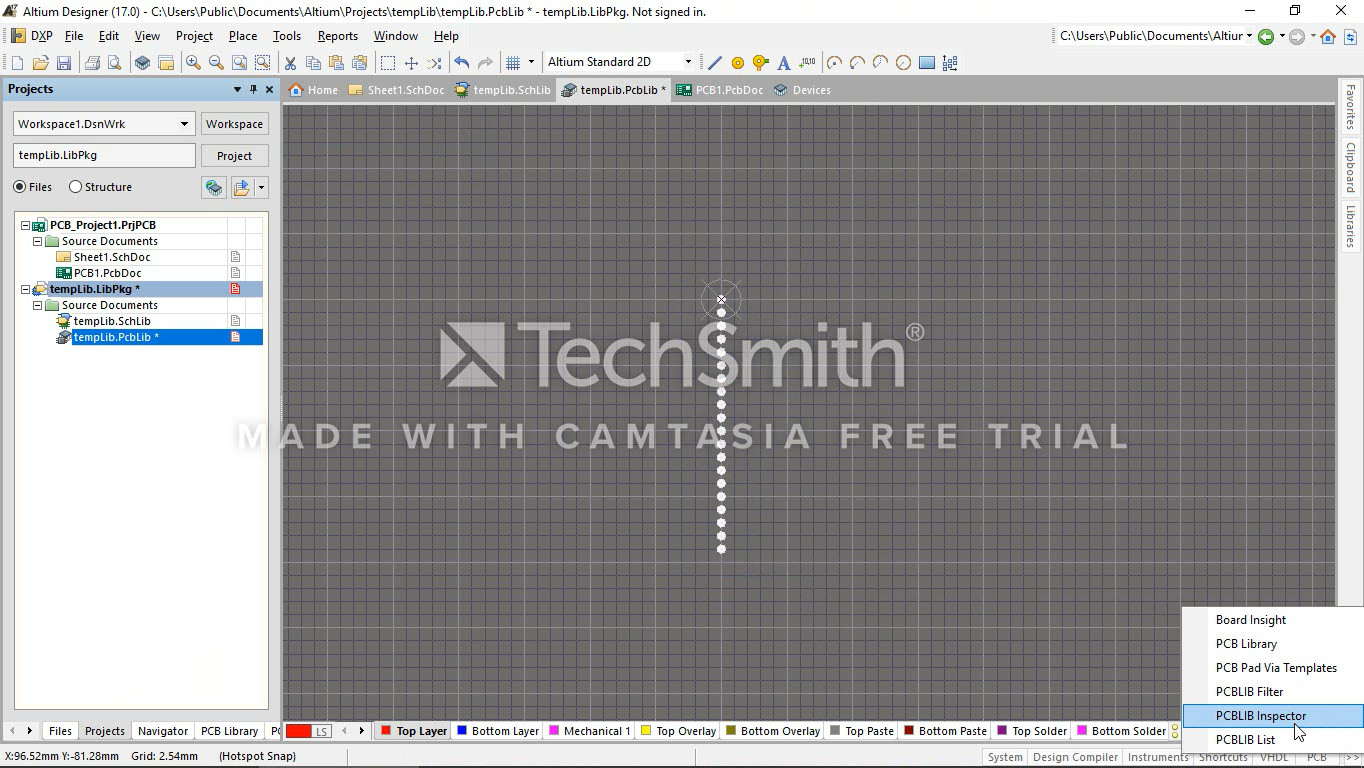Select the Place Pad tool
Image resolution: width=1364 pixels, height=768 pixels.
click(738, 63)
